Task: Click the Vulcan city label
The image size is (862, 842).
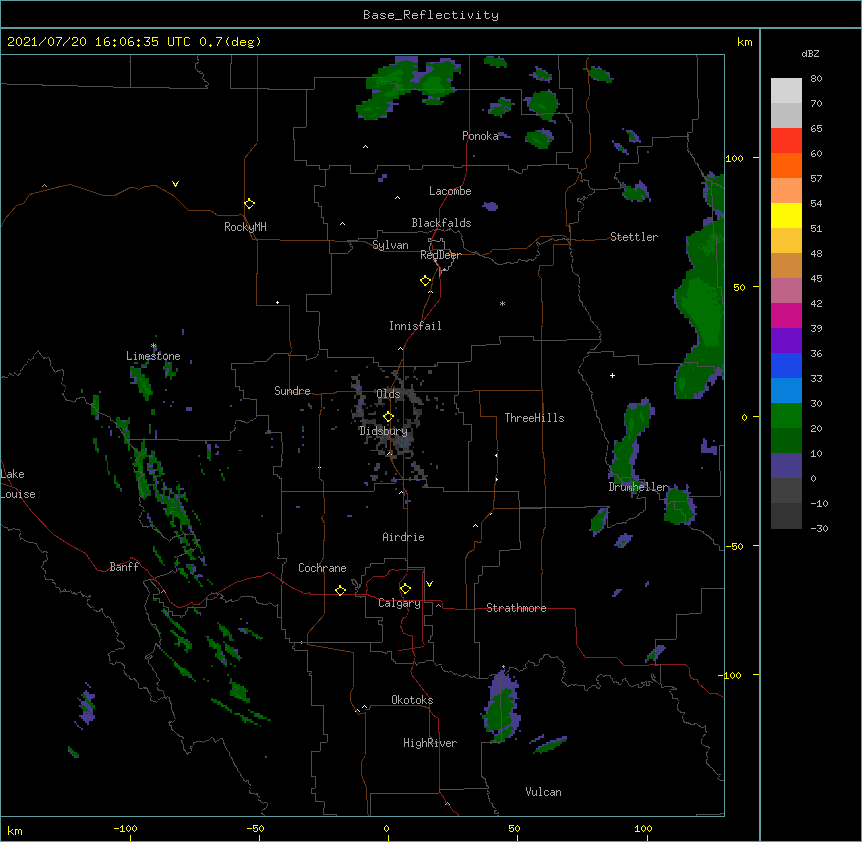Action: point(543,792)
